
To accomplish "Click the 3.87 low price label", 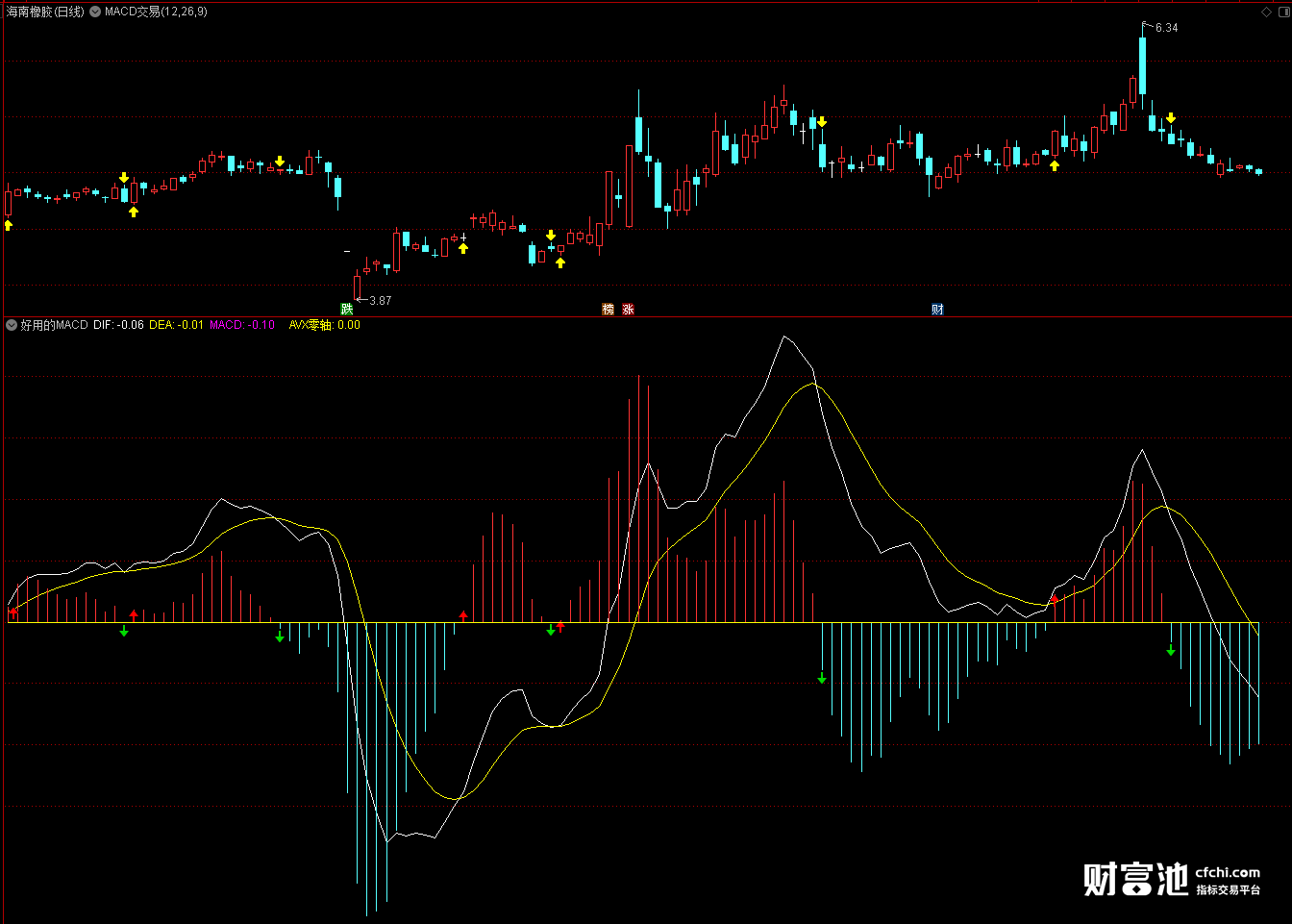I will coord(381,301).
